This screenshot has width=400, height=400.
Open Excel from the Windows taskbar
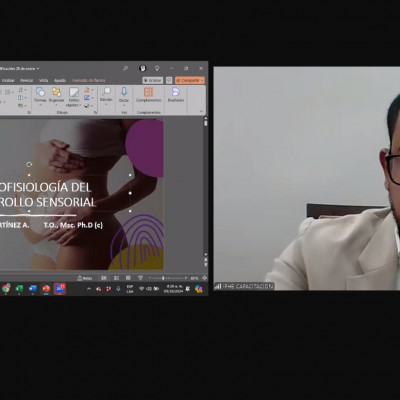point(19,289)
